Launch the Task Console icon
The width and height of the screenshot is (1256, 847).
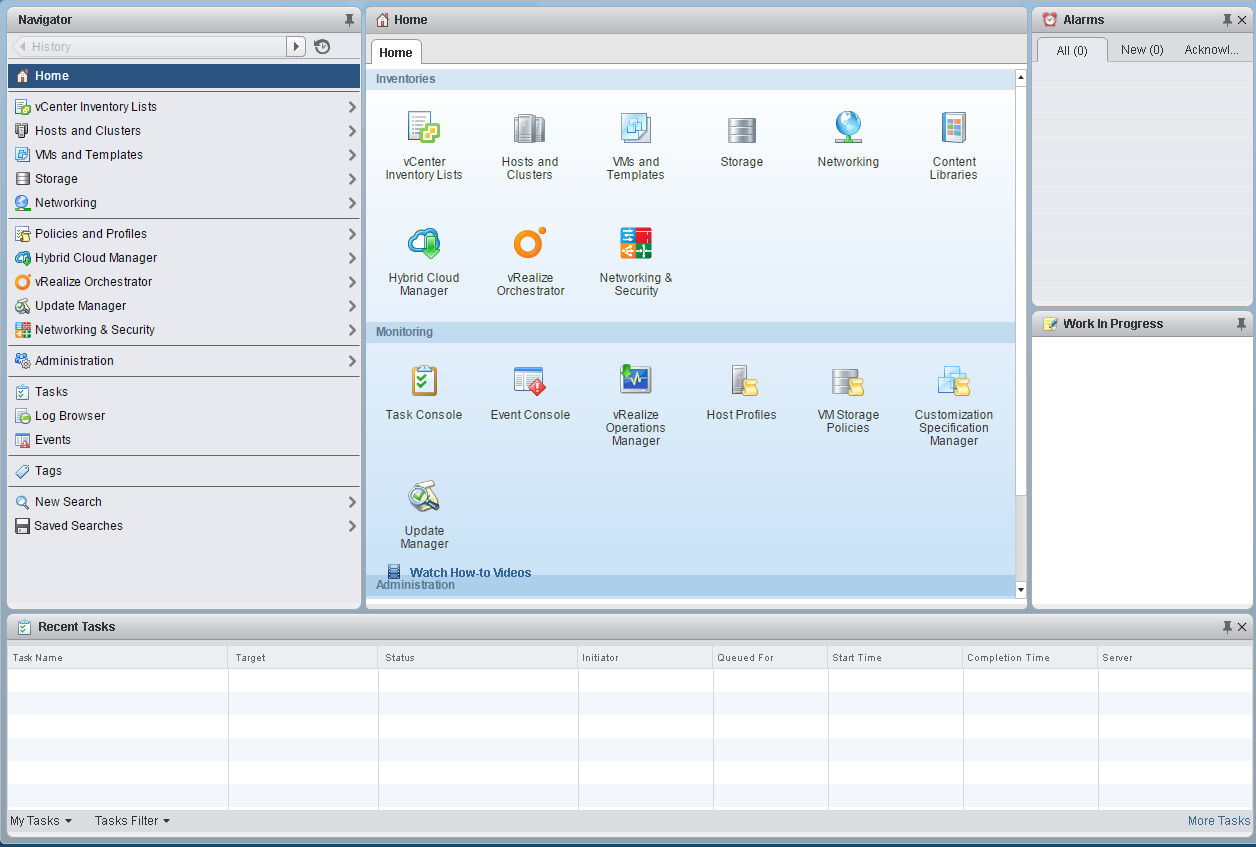[424, 381]
